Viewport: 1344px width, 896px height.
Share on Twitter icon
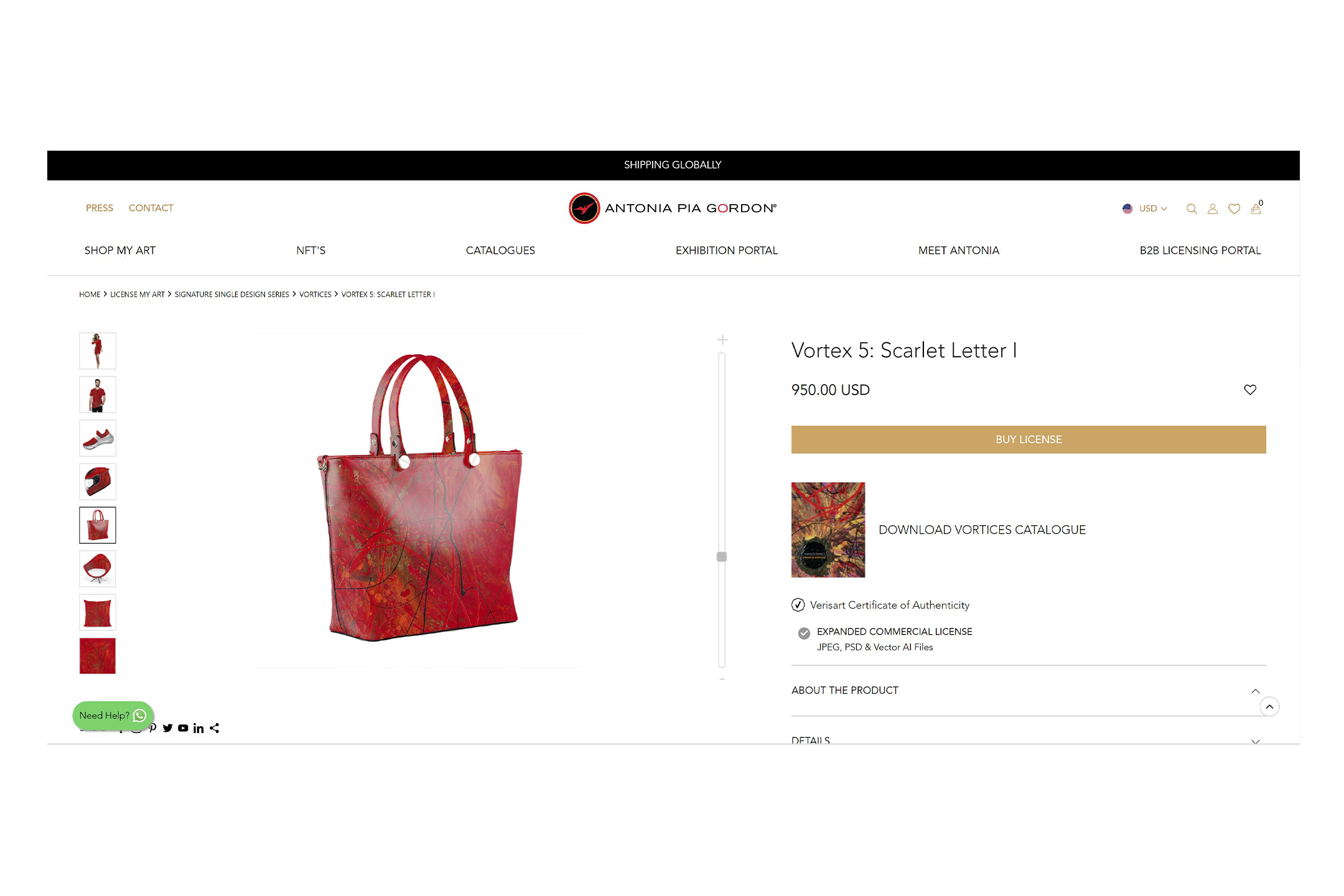point(167,728)
